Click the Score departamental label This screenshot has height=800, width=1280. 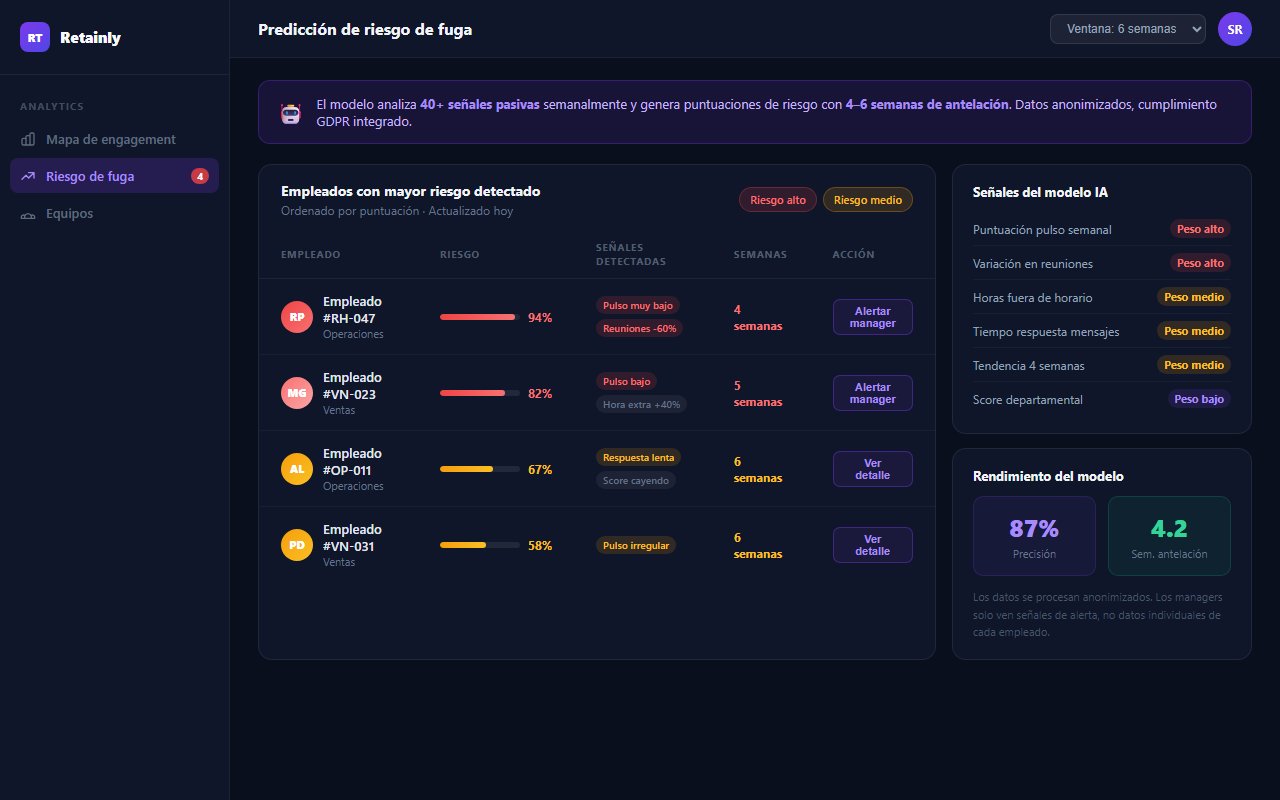(x=1028, y=400)
